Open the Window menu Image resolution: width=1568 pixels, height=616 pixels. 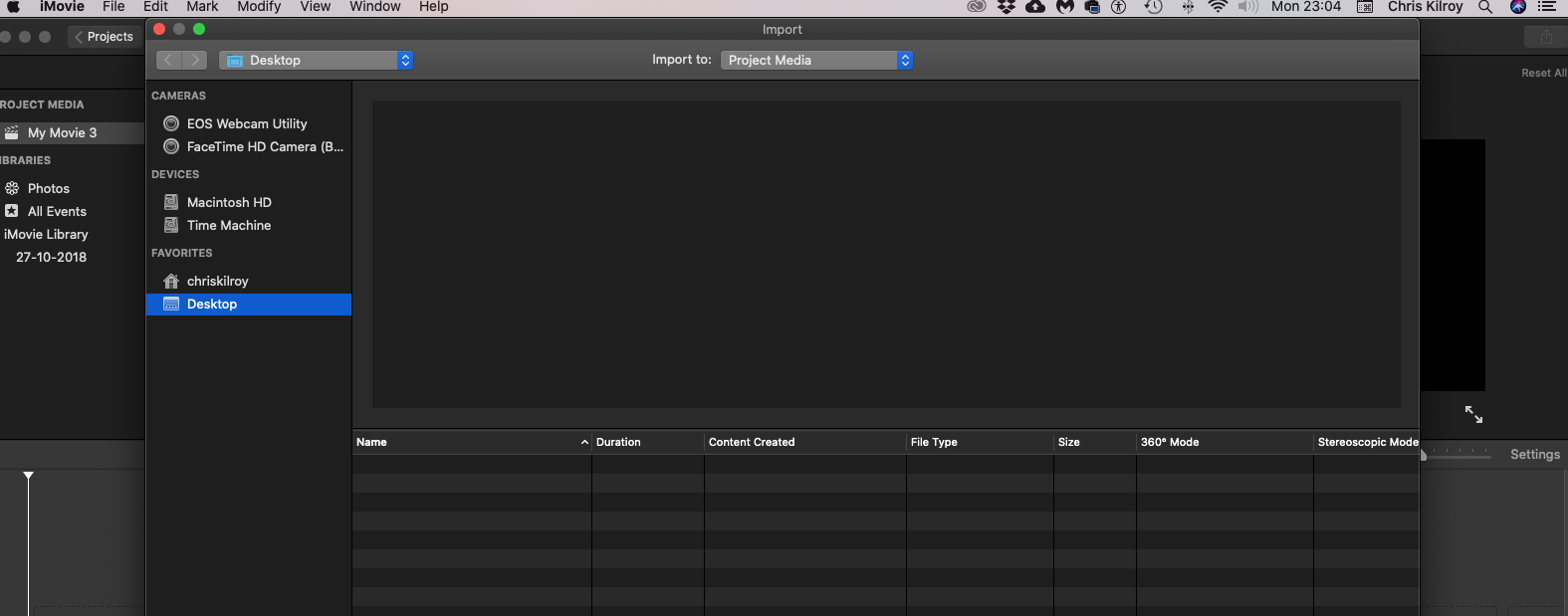pos(374,7)
